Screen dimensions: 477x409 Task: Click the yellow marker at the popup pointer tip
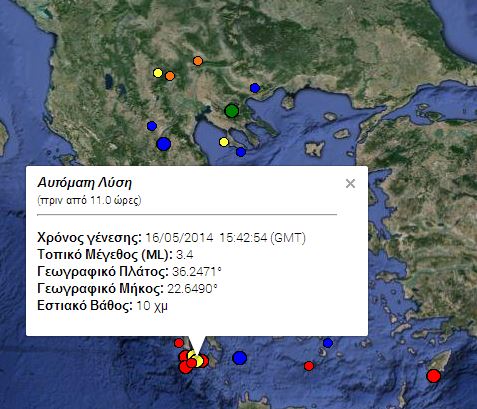tap(197, 361)
